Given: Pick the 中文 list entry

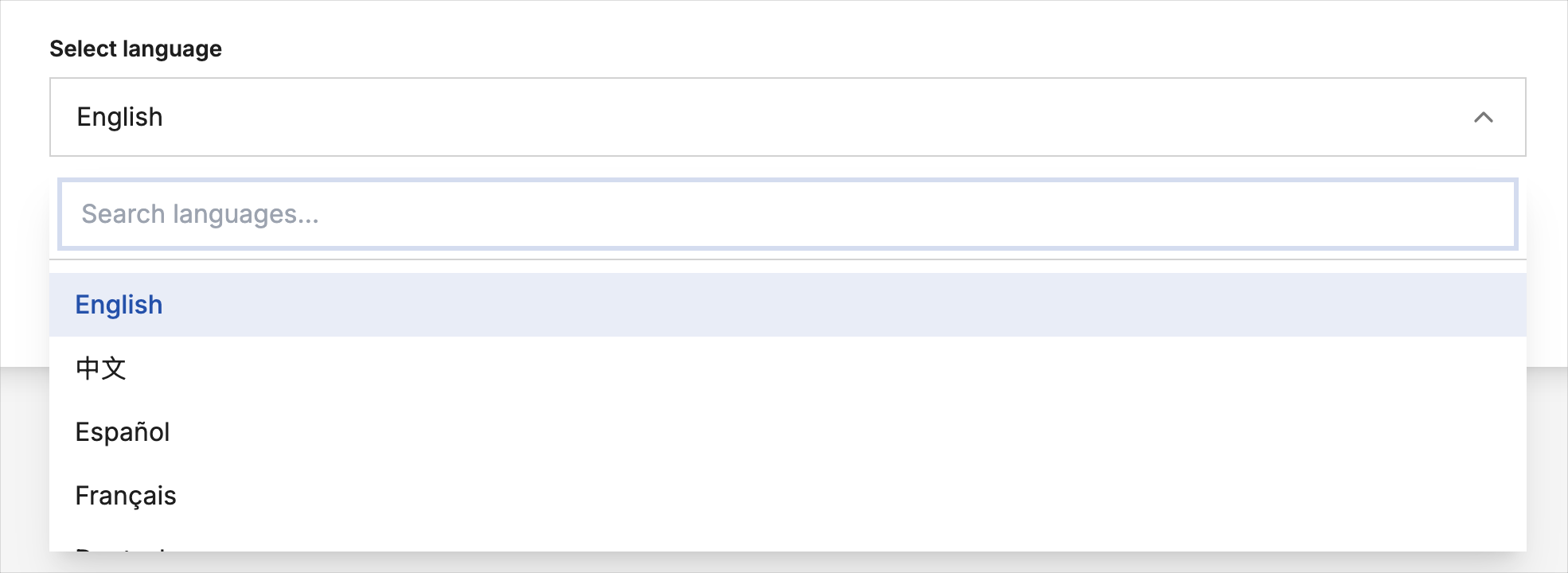Looking at the screenshot, I should pyautogui.click(x=101, y=368).
